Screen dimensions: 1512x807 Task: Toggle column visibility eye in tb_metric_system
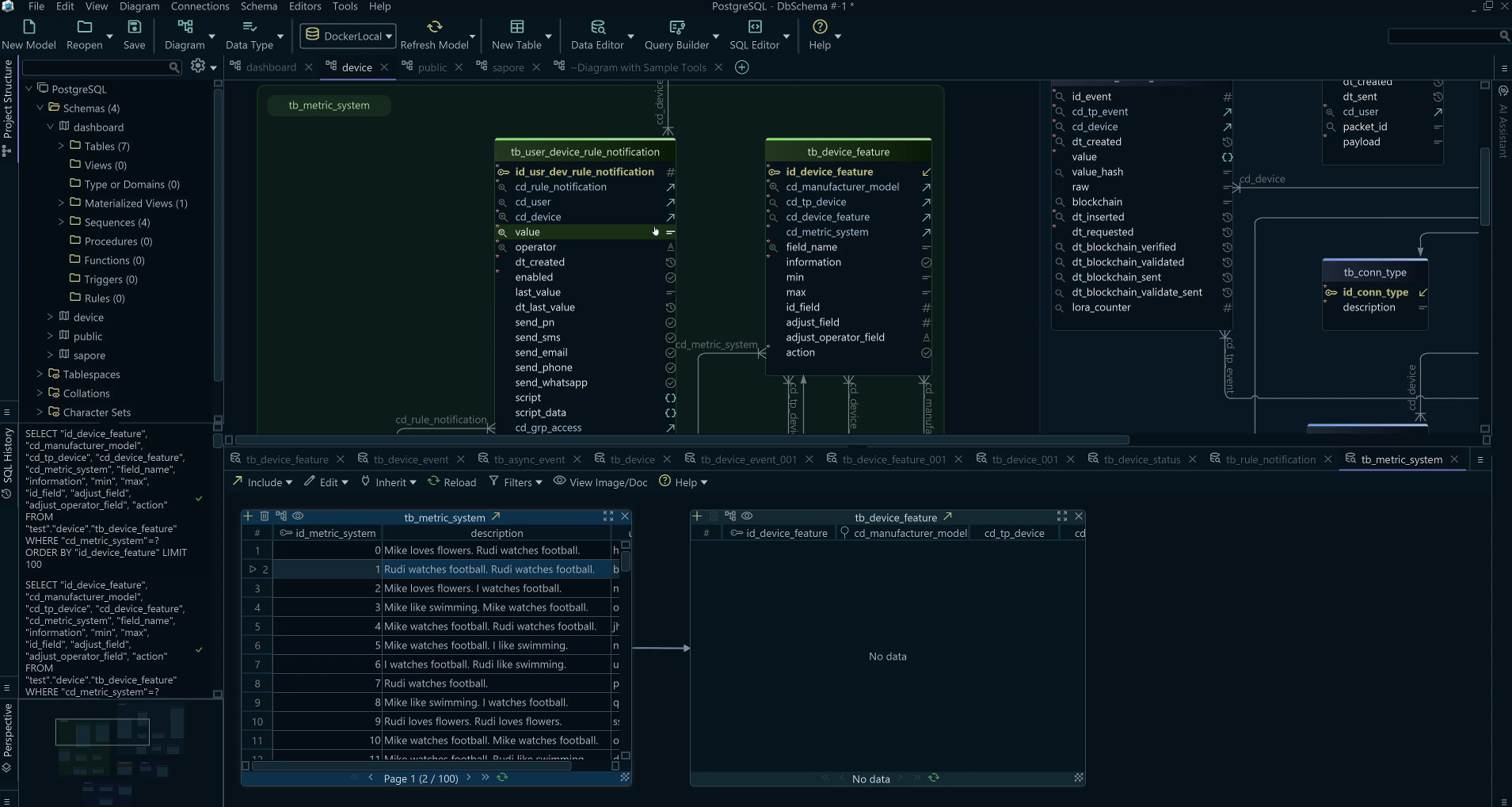pos(299,516)
